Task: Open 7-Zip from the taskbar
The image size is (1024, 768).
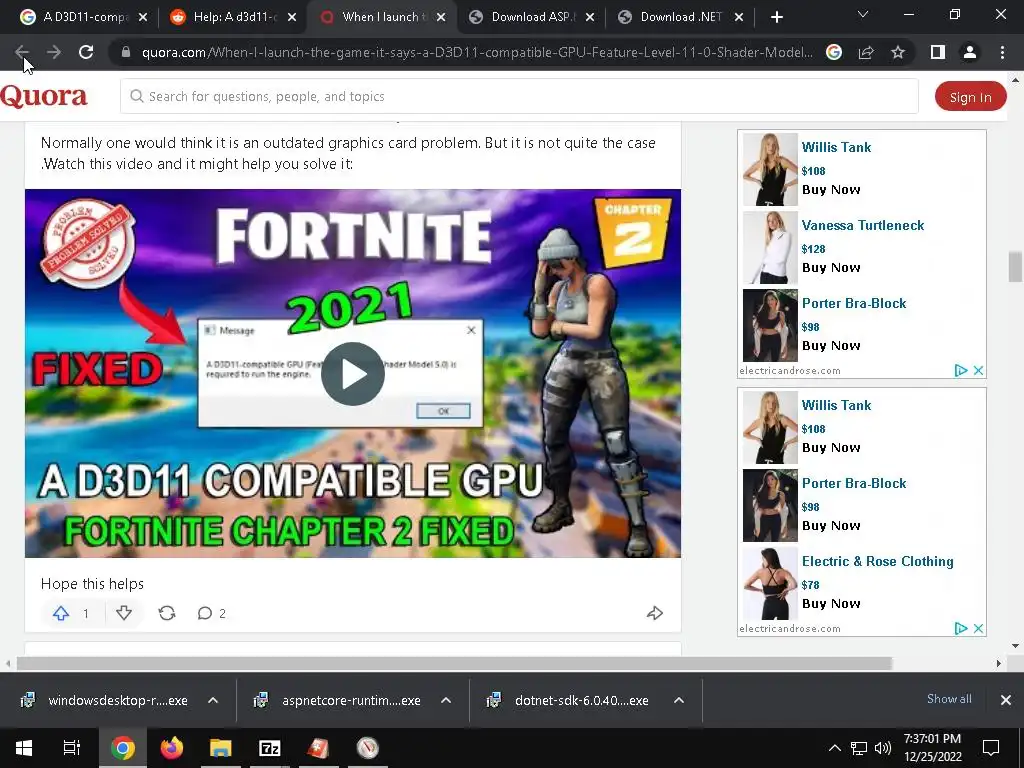Action: (x=270, y=748)
